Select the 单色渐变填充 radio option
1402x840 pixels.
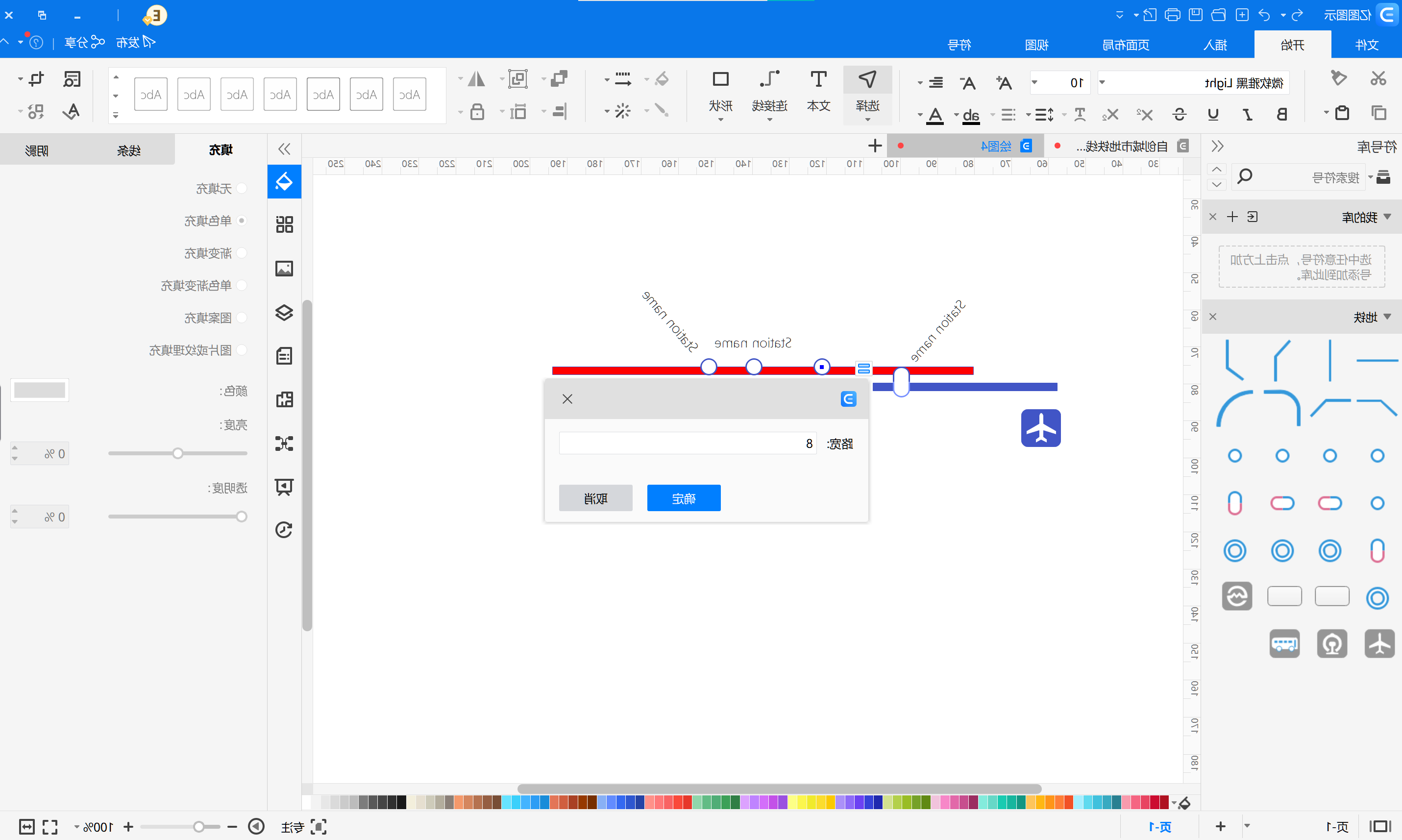pyautogui.click(x=242, y=285)
